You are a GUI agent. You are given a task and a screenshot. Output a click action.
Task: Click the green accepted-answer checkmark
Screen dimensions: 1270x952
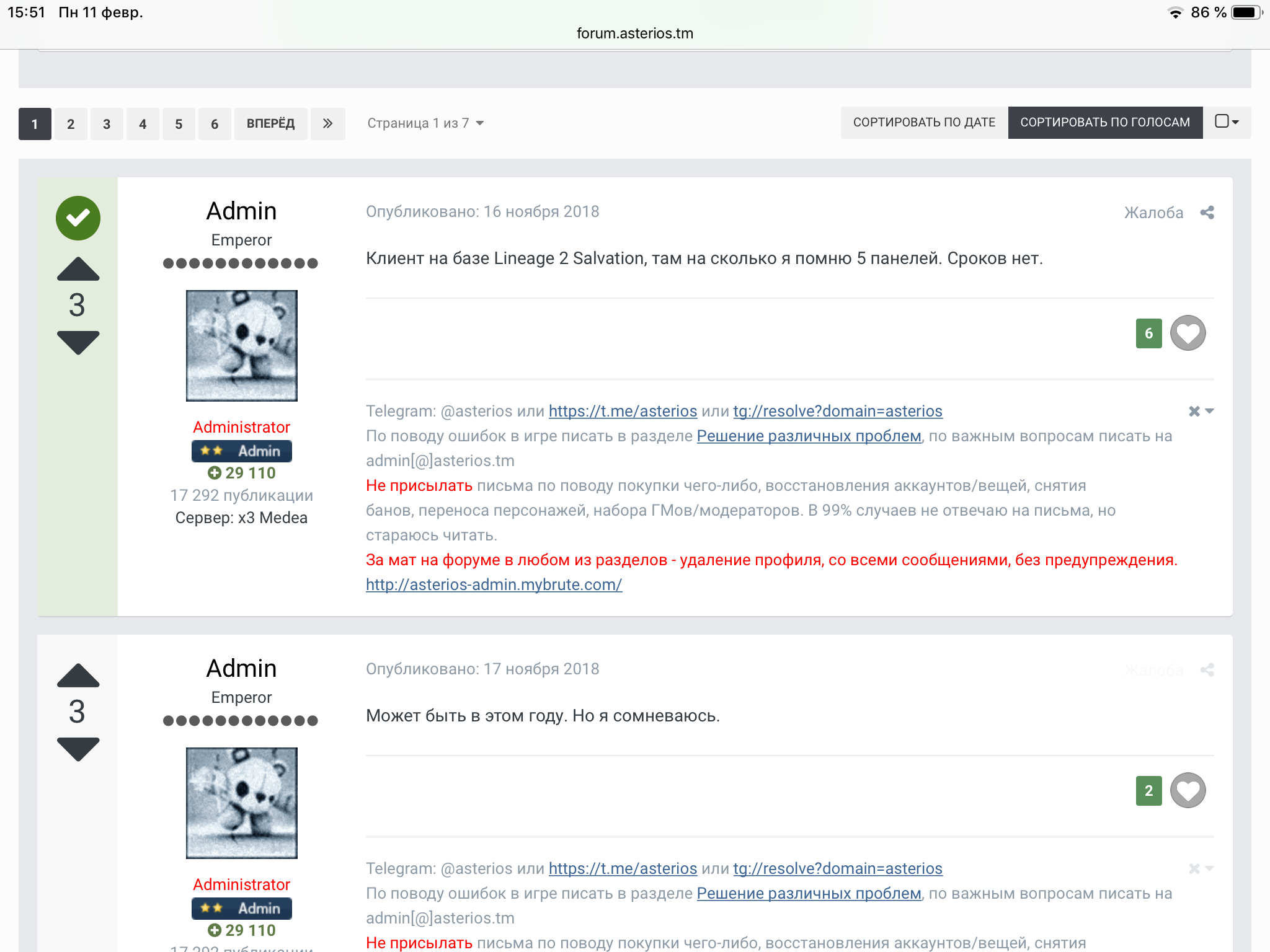[x=78, y=218]
